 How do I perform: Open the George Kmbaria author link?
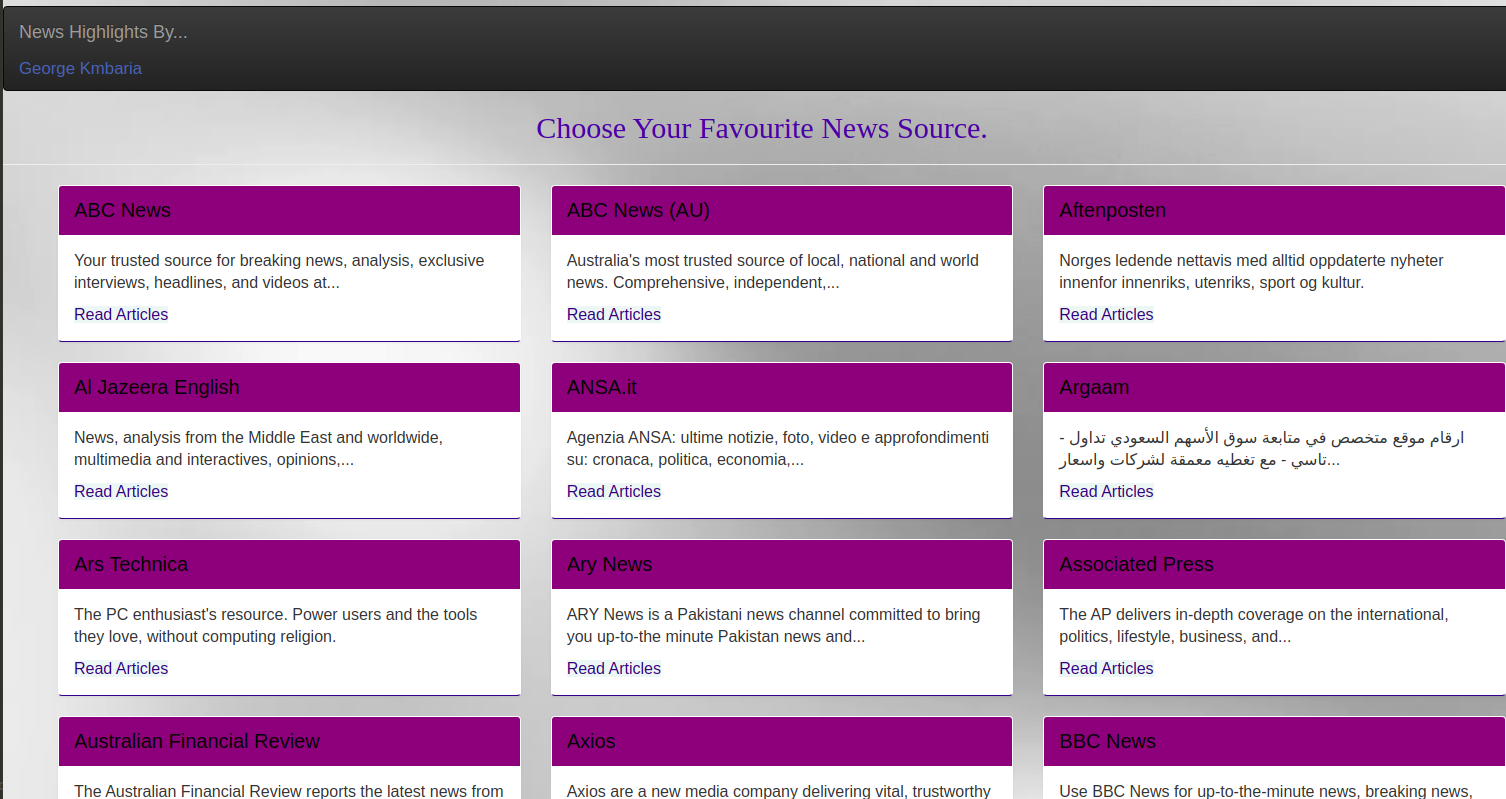80,68
